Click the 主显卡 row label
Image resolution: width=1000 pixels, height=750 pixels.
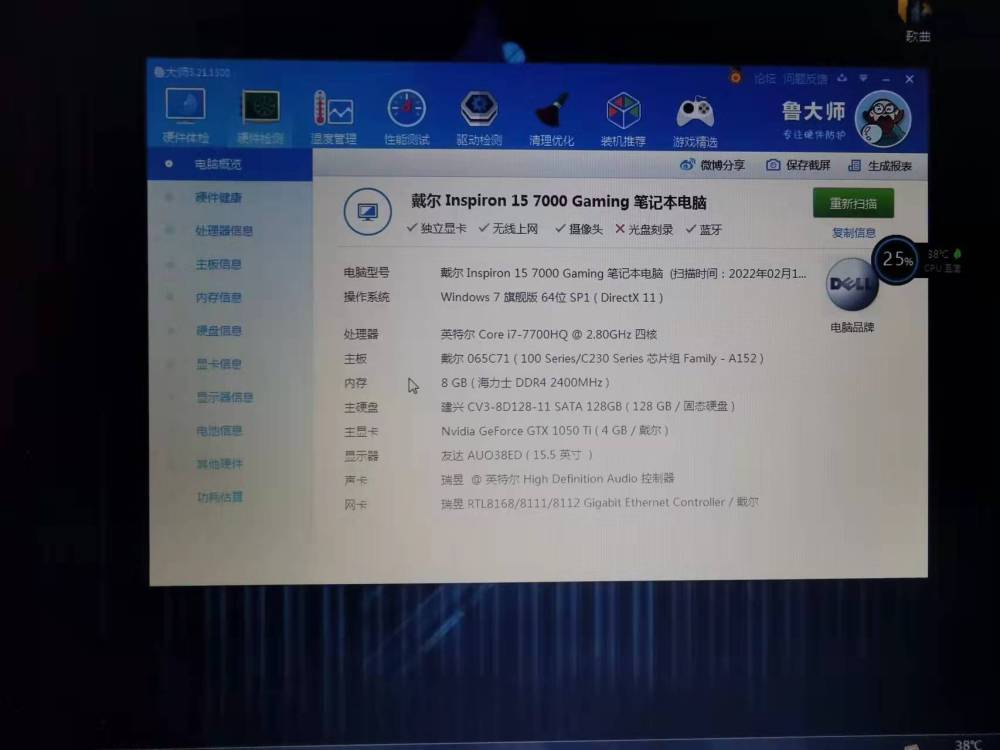[x=361, y=432]
